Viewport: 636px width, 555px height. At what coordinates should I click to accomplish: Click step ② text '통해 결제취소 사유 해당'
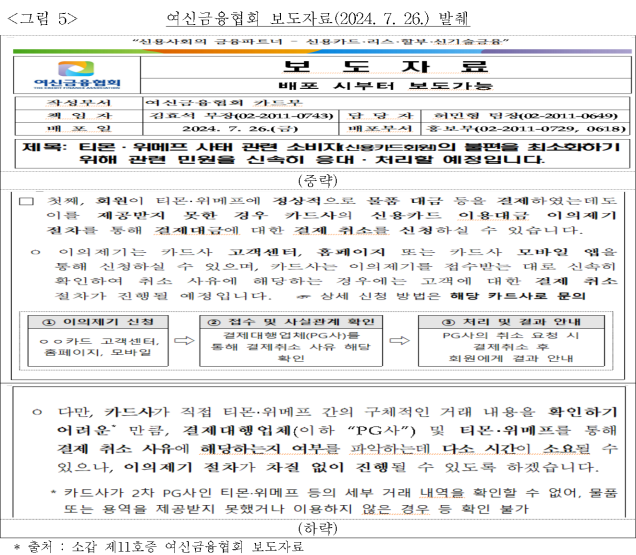pos(291,347)
